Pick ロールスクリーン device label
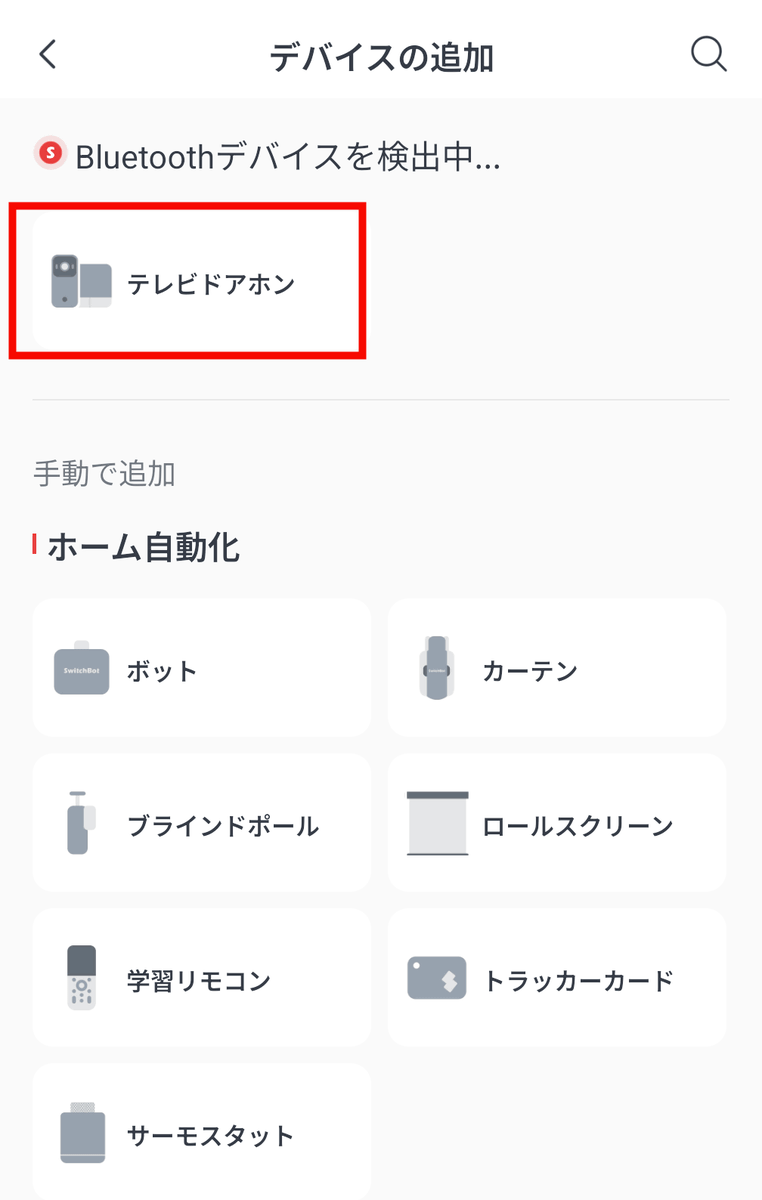Viewport: 762px width, 1200px height. tap(578, 826)
